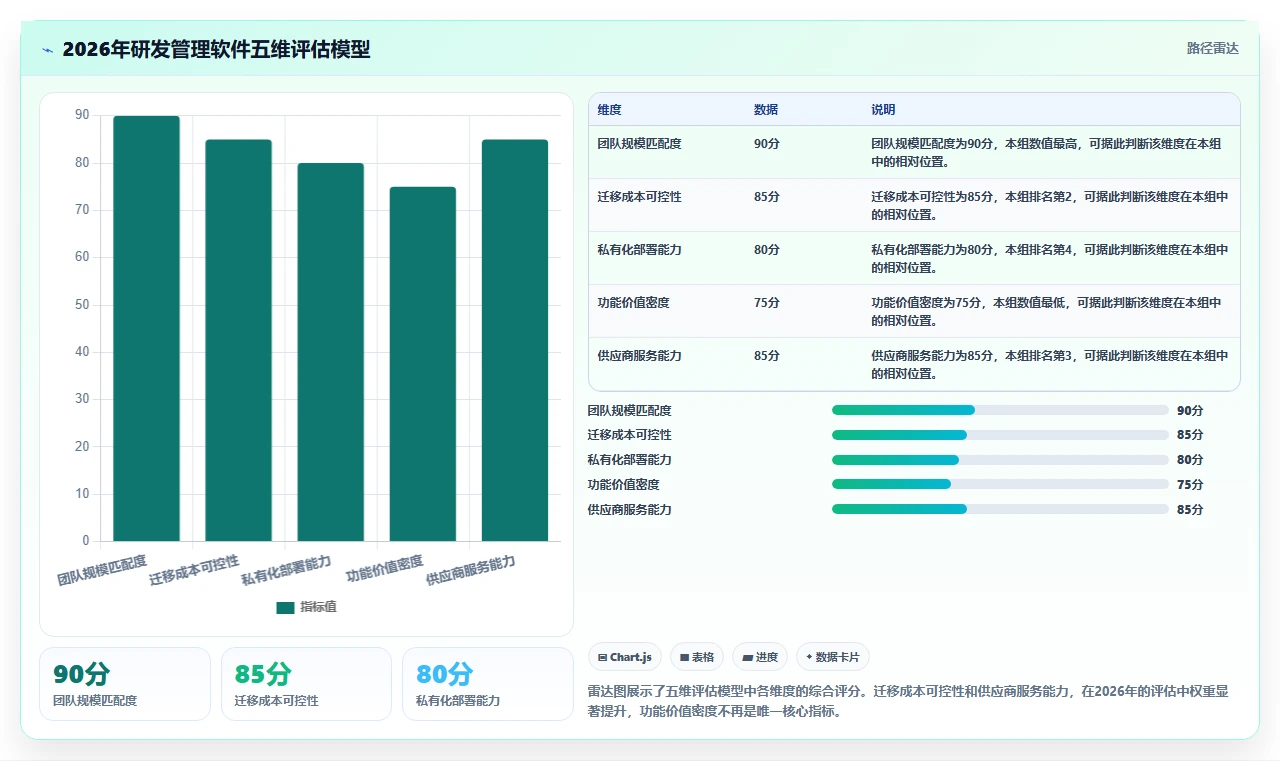
Task: Click the description saying 本组排名第4
Action: 1050,259
